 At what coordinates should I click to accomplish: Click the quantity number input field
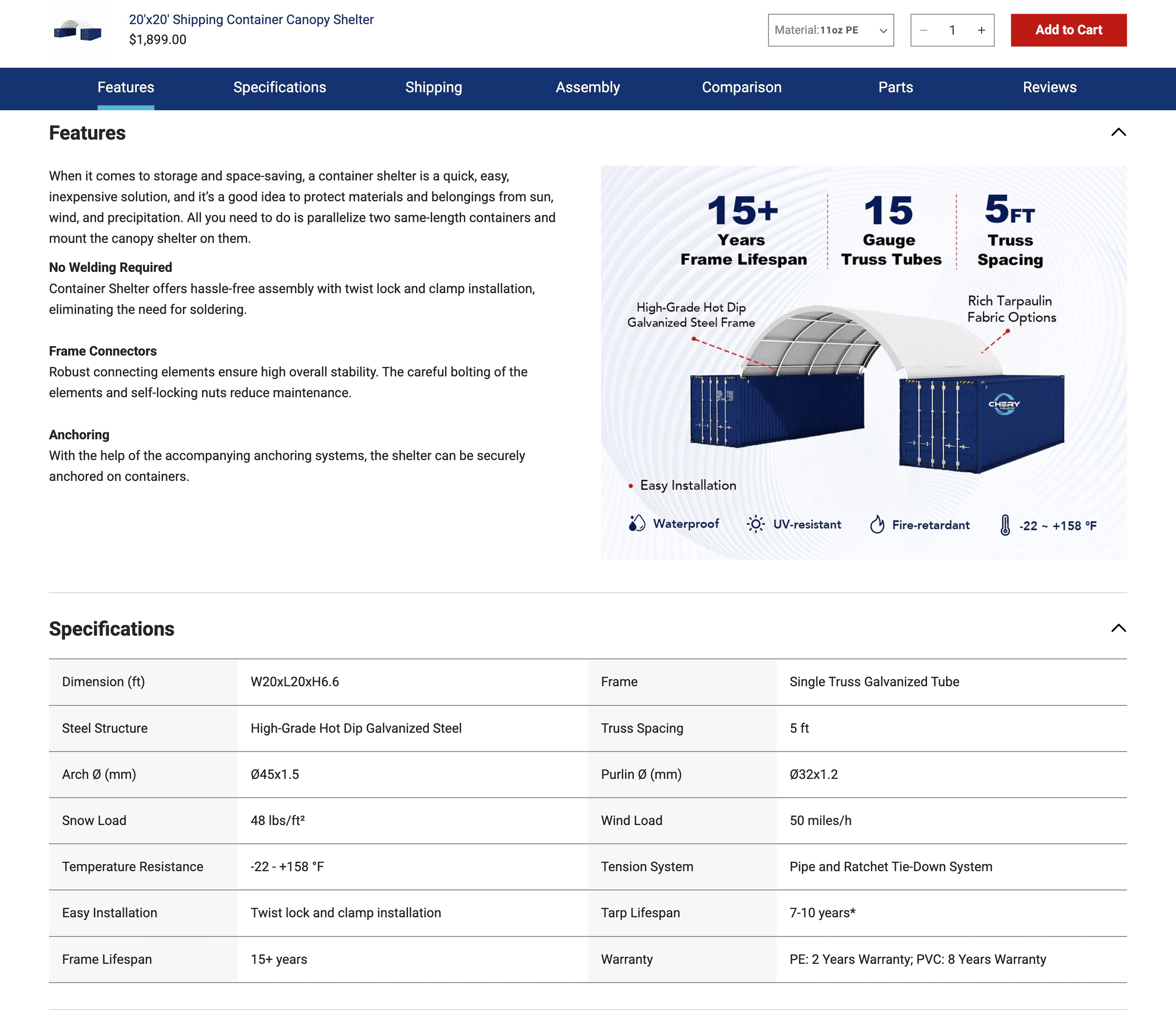[952, 30]
